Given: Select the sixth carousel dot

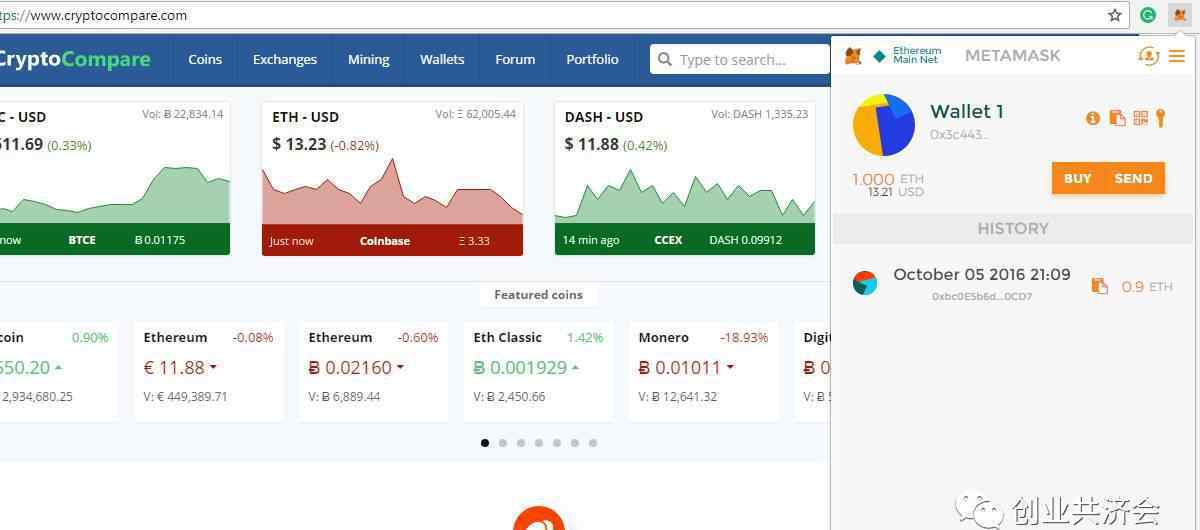Looking at the screenshot, I should tap(575, 443).
